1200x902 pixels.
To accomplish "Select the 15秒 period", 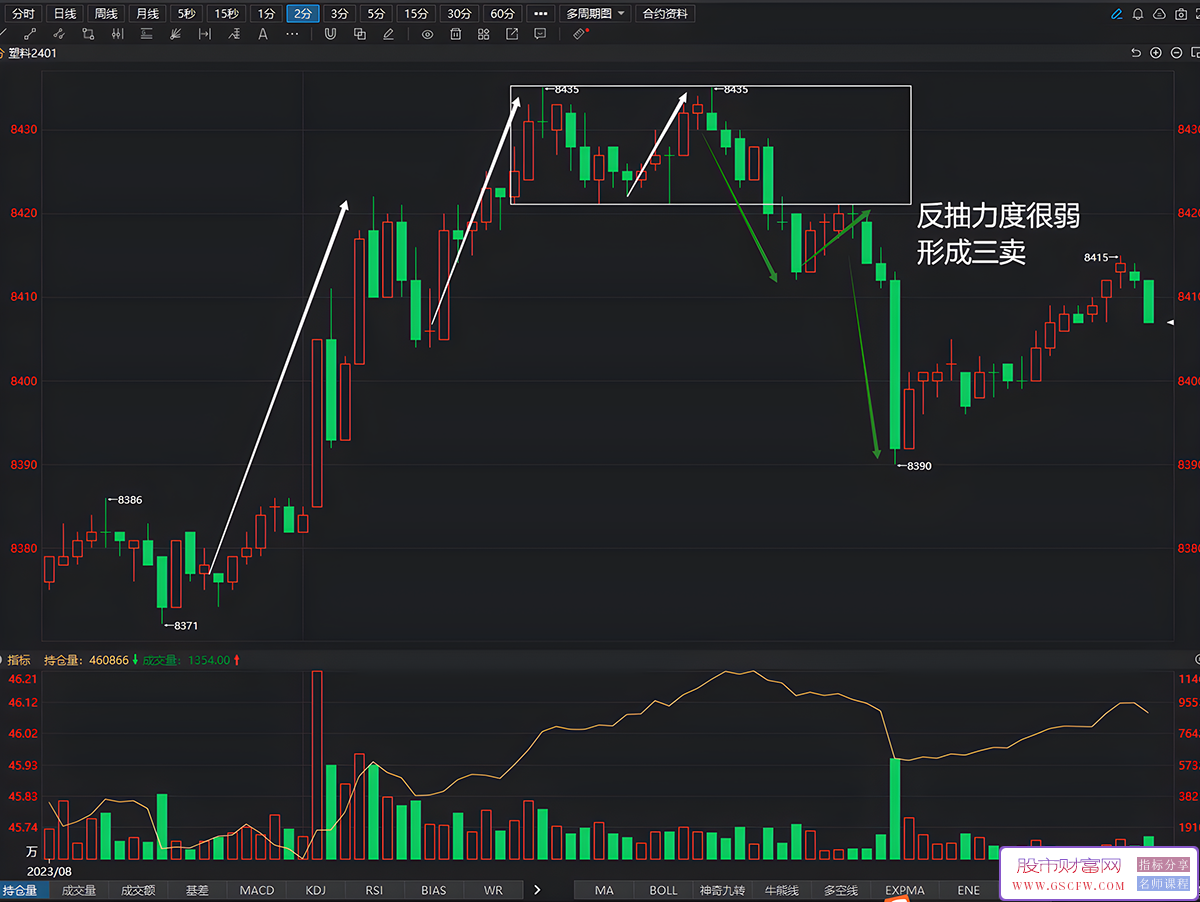I will [226, 14].
